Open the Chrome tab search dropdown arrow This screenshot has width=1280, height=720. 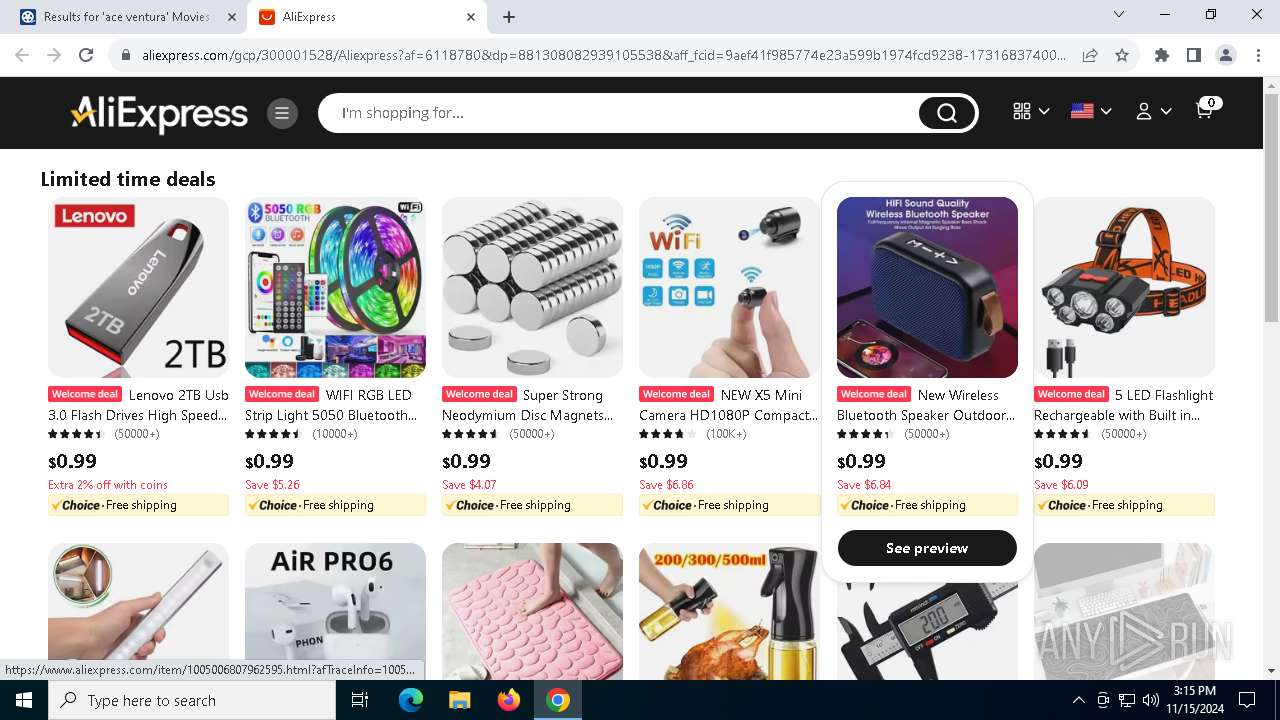coord(1119,15)
